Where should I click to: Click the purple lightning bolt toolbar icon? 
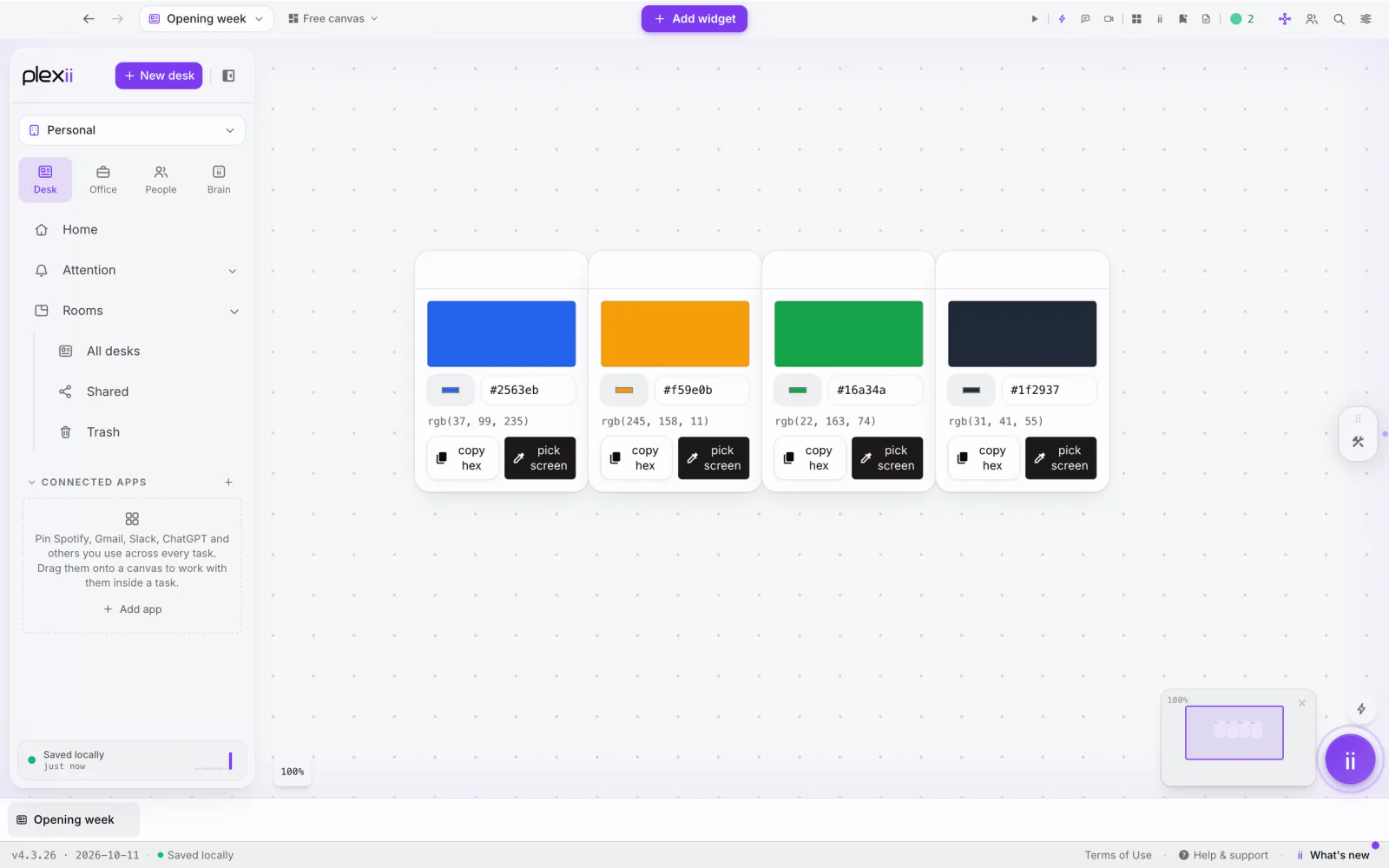(1062, 18)
